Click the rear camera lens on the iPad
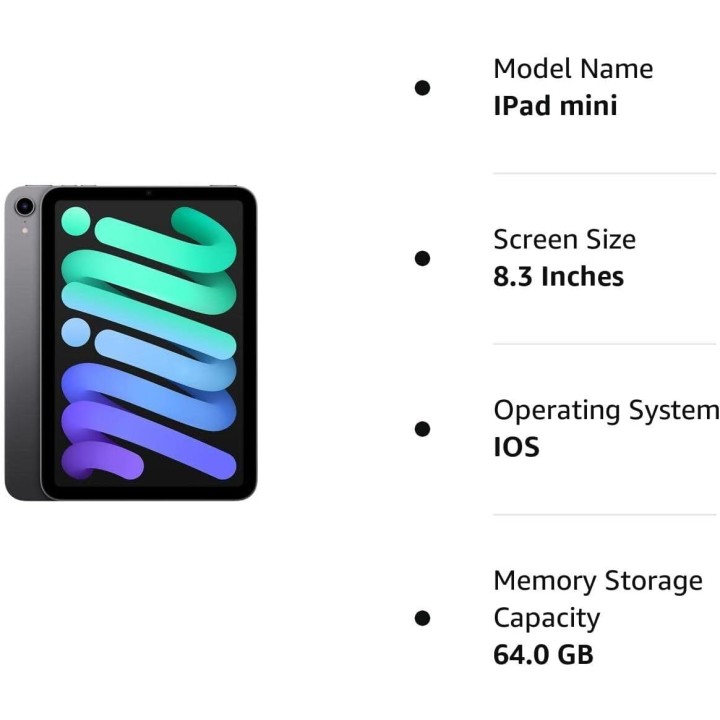720x720 pixels. [x=24, y=207]
